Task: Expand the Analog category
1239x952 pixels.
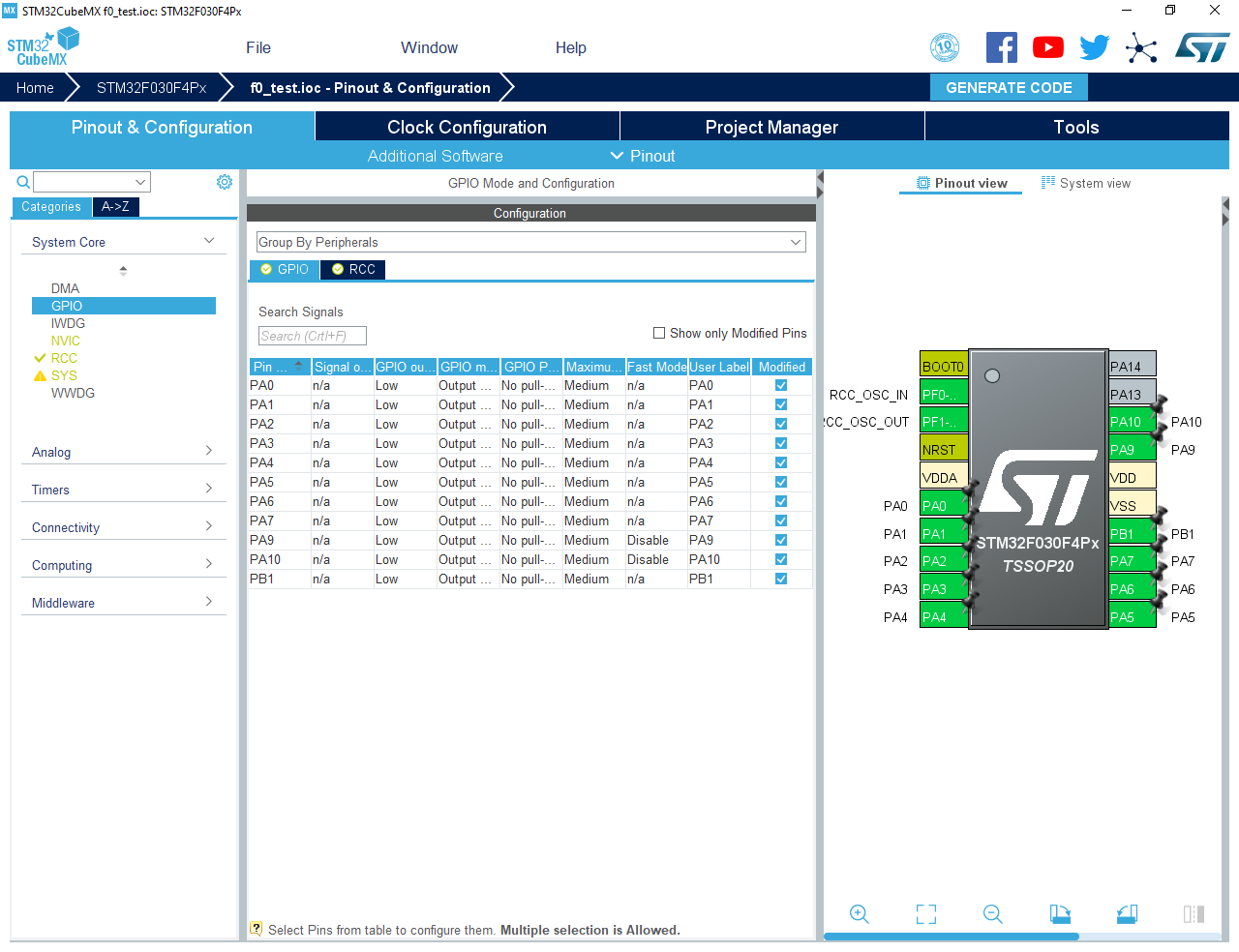Action: pyautogui.click(x=123, y=452)
